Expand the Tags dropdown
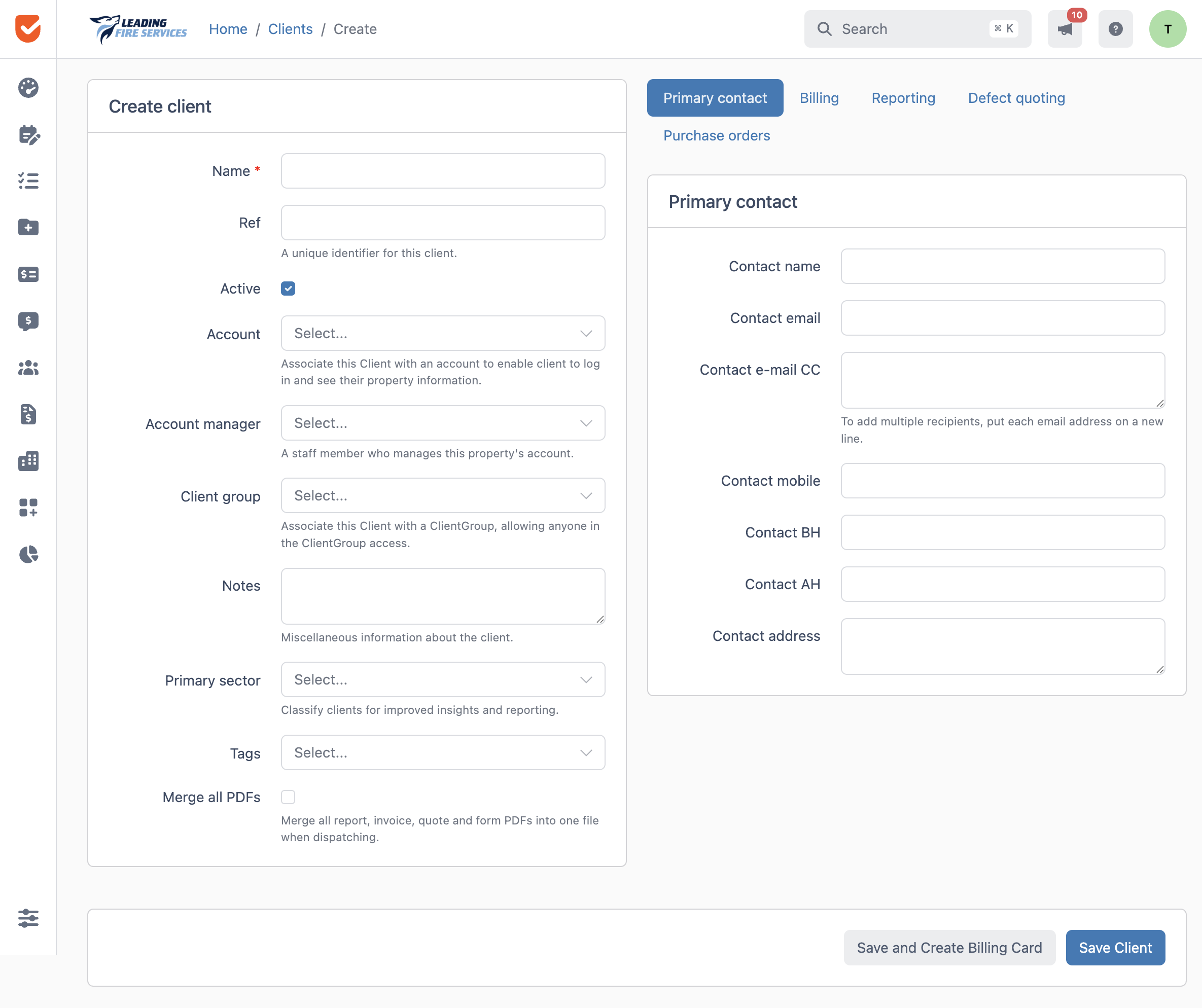The height and width of the screenshot is (1008, 1202). pos(443,752)
